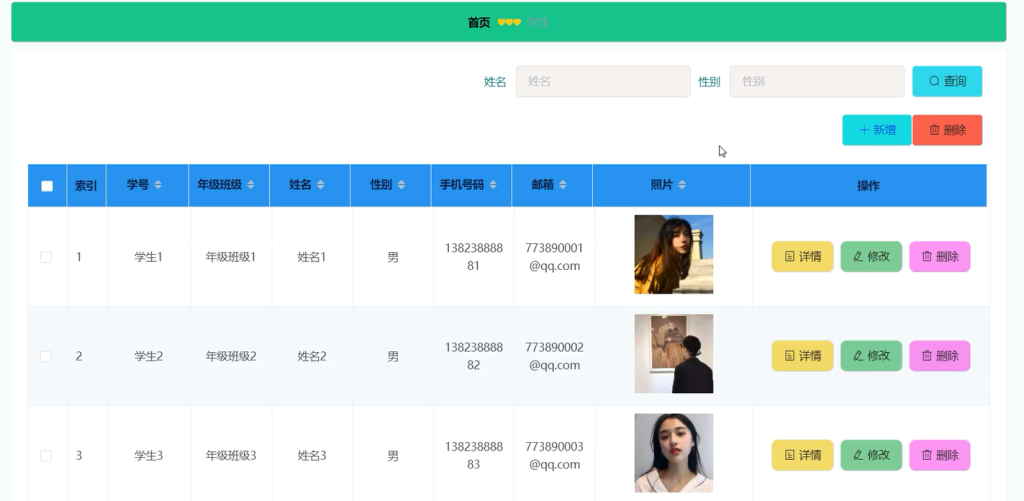Viewport: 1024px width, 501px height.
Task: Check the checkbox for row 2
Action: pyautogui.click(x=46, y=356)
